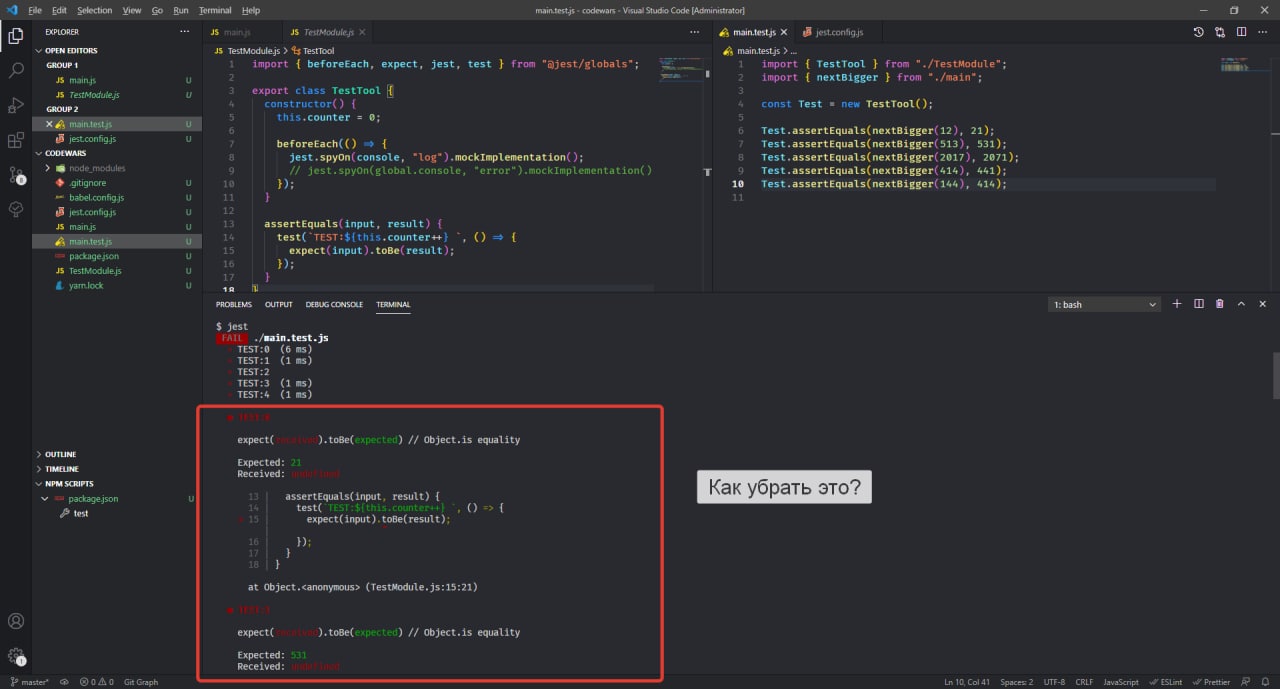
Task: Open the Search view in activity bar
Action: (16, 71)
